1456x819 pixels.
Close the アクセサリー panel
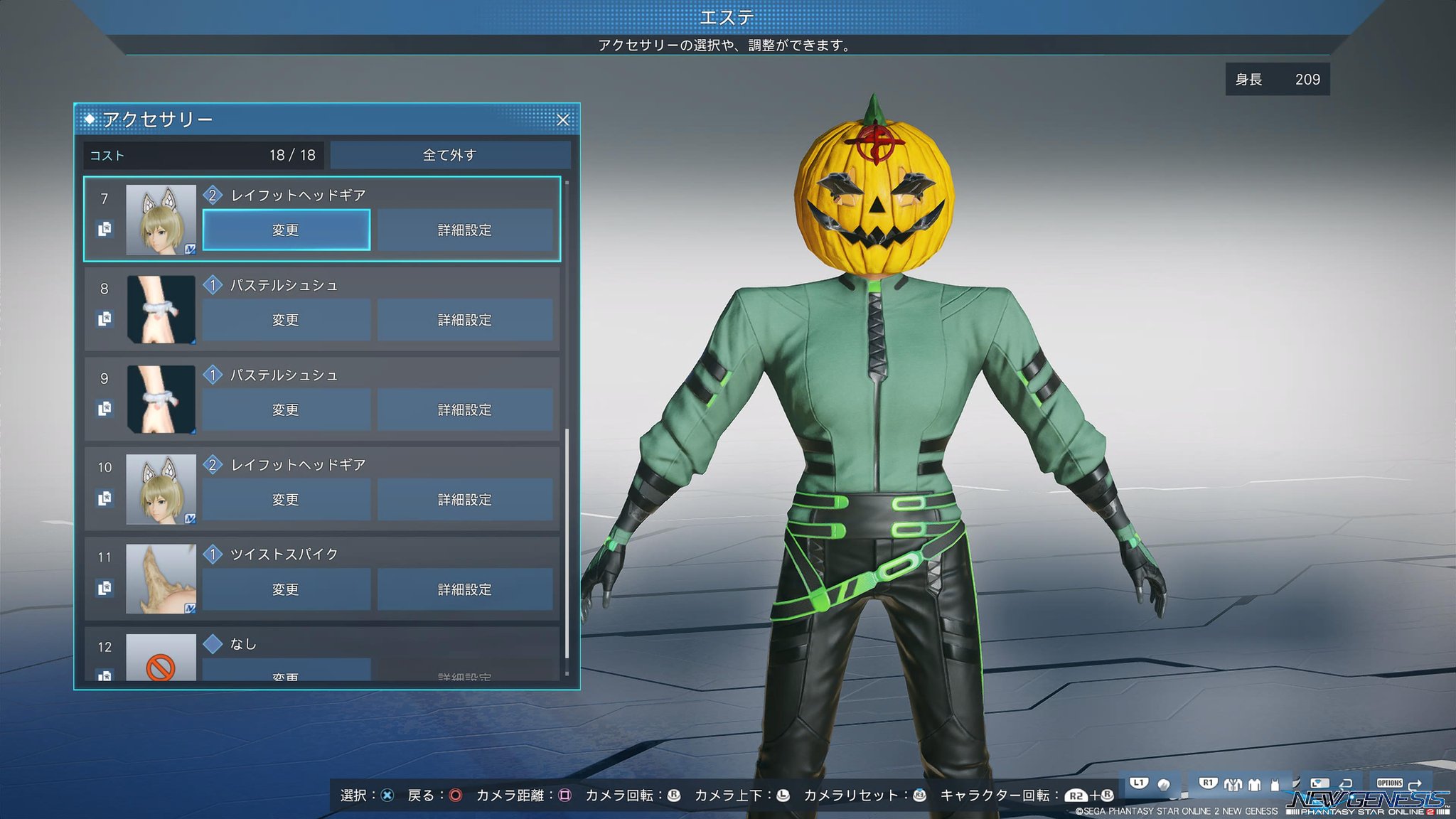click(x=562, y=120)
